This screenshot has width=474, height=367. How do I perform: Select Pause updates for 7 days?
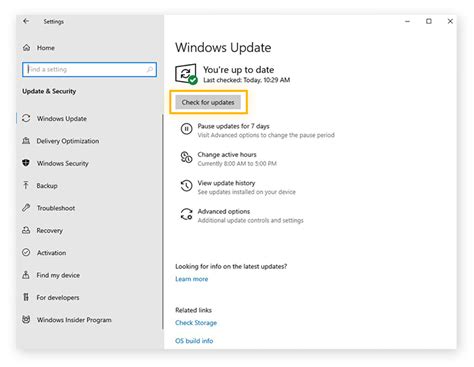[233, 126]
